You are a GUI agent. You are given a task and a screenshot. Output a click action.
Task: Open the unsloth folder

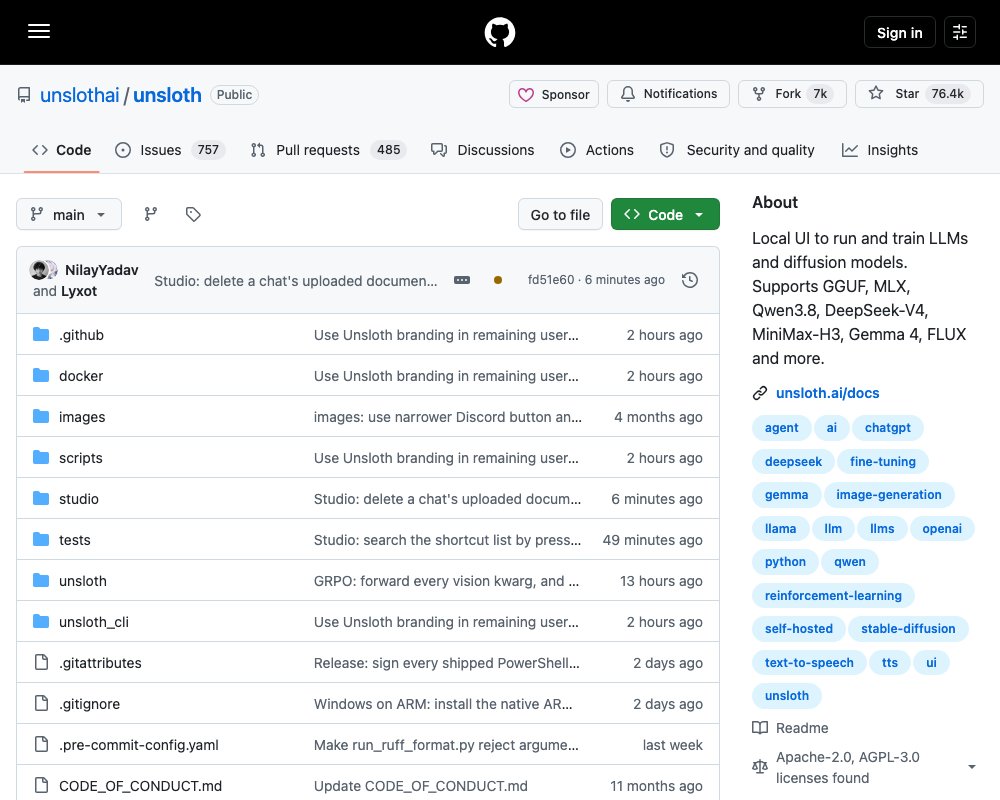point(83,581)
